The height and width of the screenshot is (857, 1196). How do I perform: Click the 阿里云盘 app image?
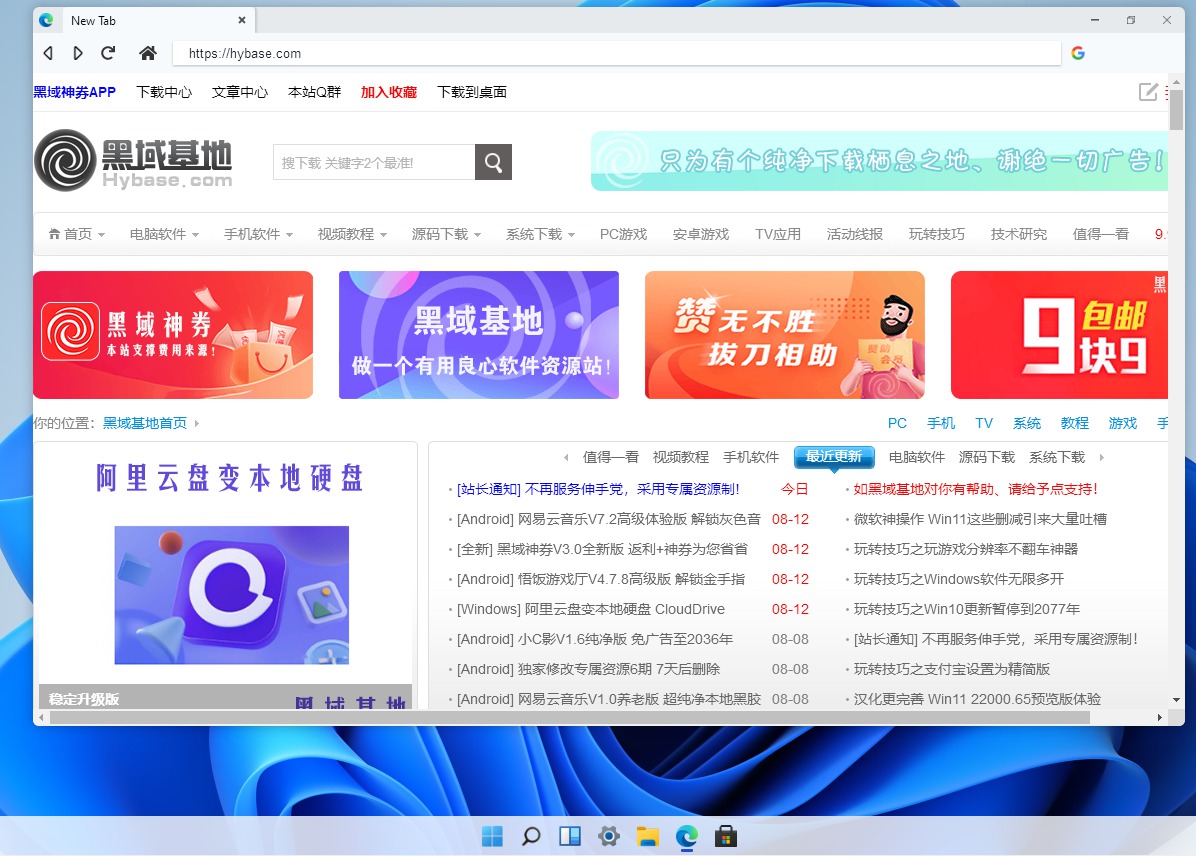pos(232,595)
